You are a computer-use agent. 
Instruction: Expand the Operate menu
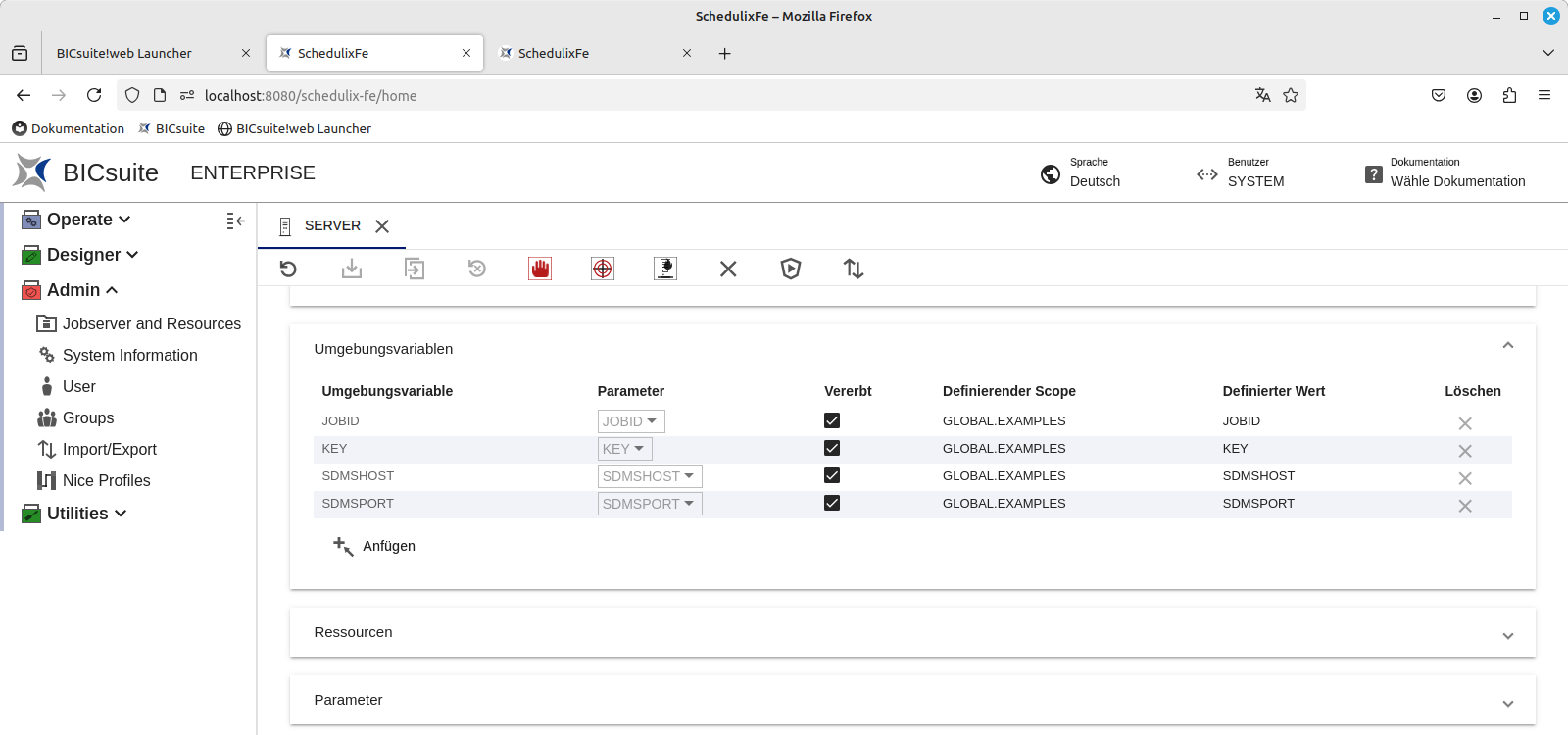76,220
